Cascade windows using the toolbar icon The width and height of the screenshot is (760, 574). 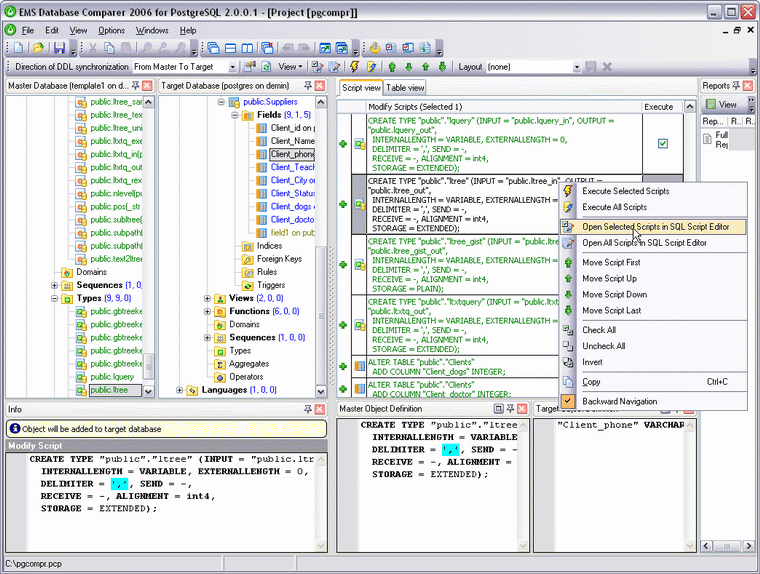click(x=214, y=48)
